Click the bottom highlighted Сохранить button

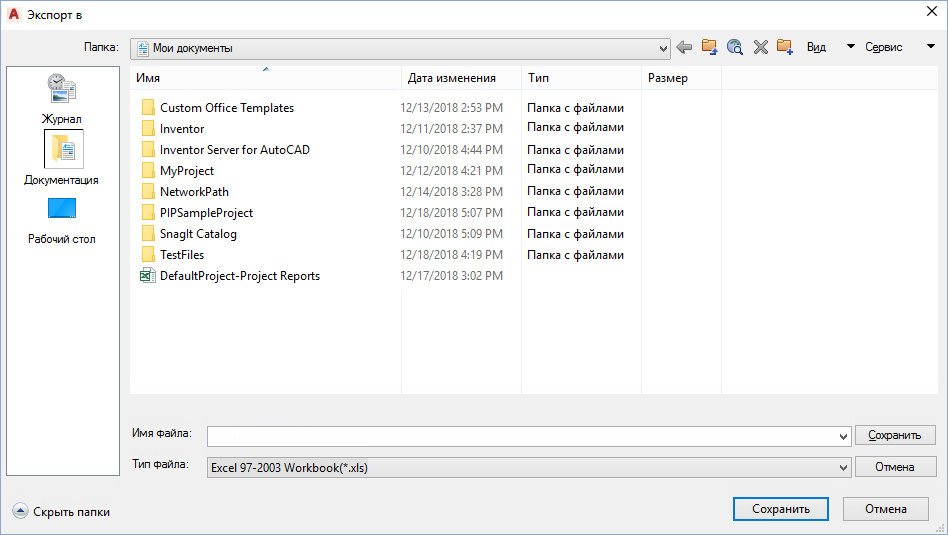point(781,509)
